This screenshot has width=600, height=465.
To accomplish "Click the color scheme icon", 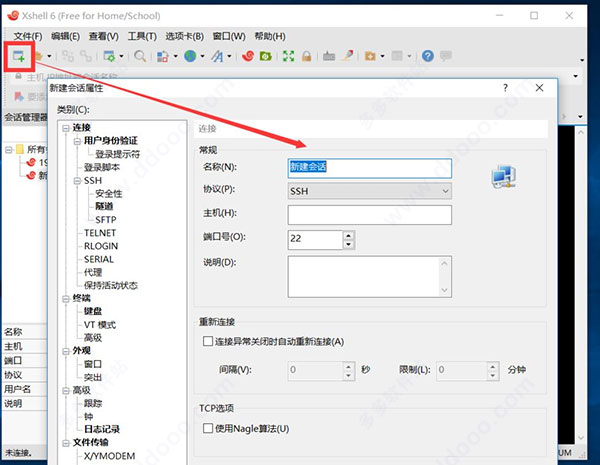I will click(x=163, y=56).
